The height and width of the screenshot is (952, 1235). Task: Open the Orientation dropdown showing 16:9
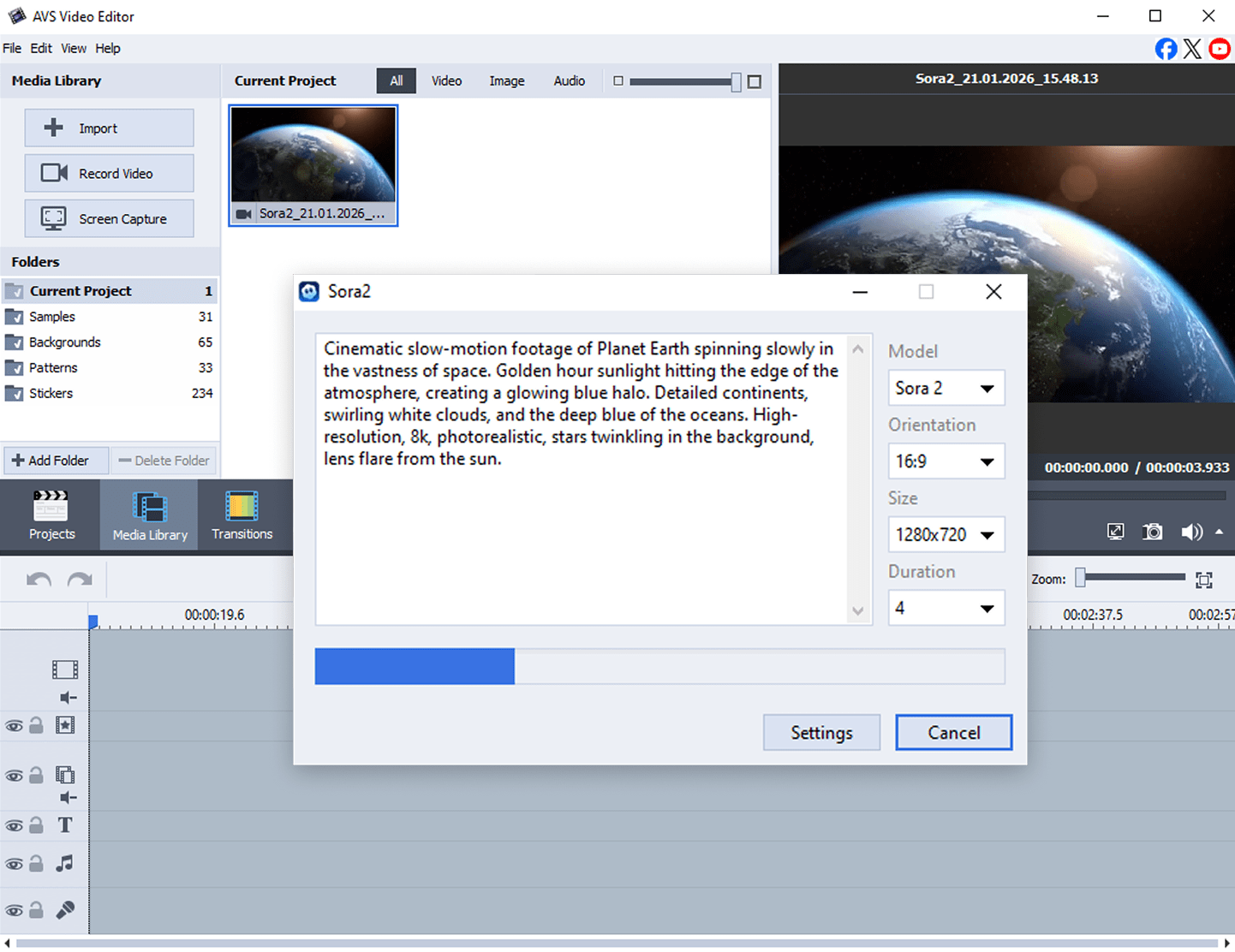[x=946, y=461]
